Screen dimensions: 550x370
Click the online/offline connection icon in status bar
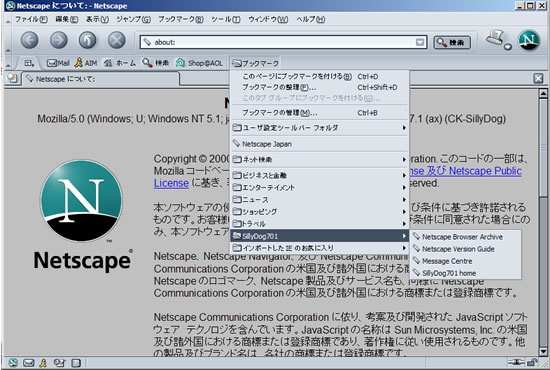[x=516, y=362]
